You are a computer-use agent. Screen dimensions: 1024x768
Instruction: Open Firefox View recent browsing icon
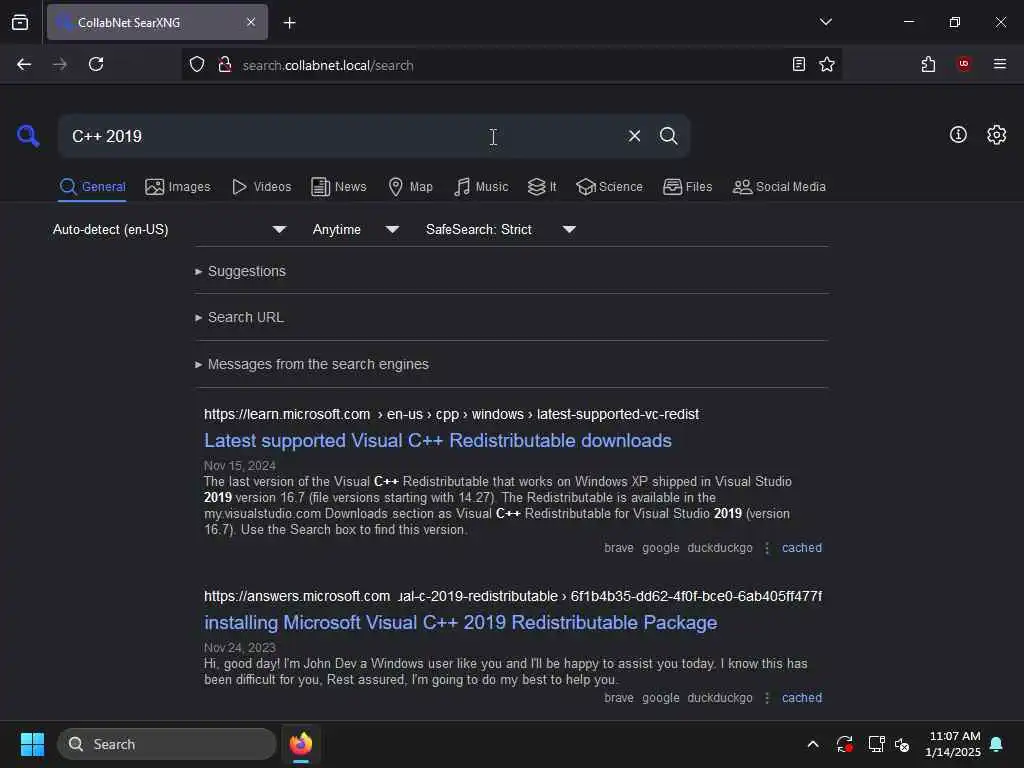pyautogui.click(x=20, y=22)
